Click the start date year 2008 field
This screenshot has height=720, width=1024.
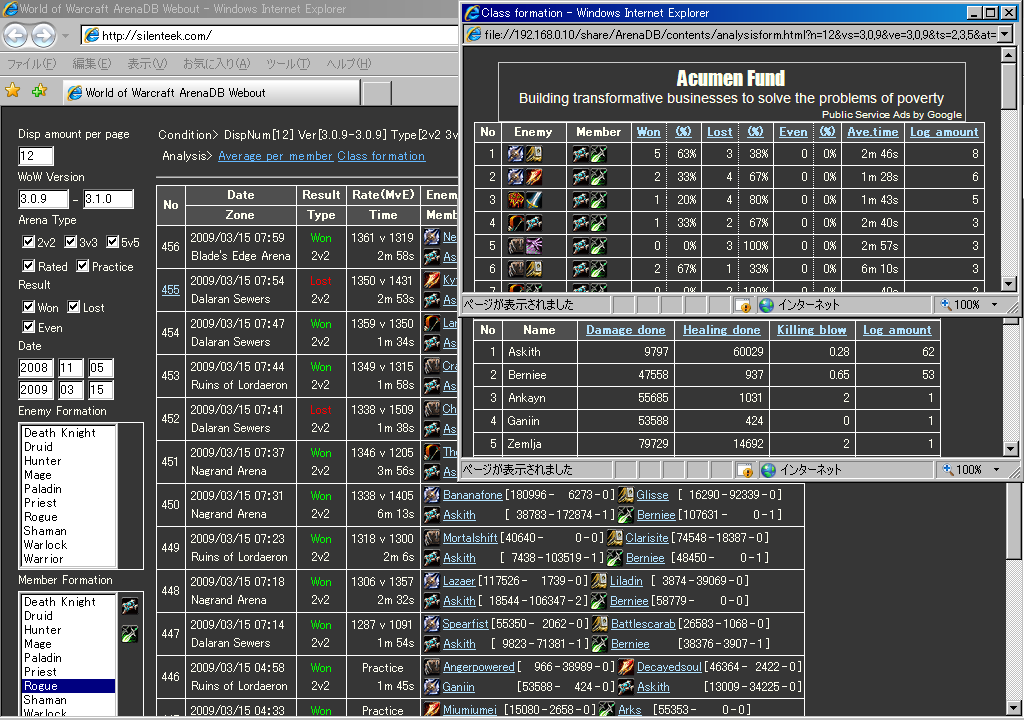click(x=35, y=368)
